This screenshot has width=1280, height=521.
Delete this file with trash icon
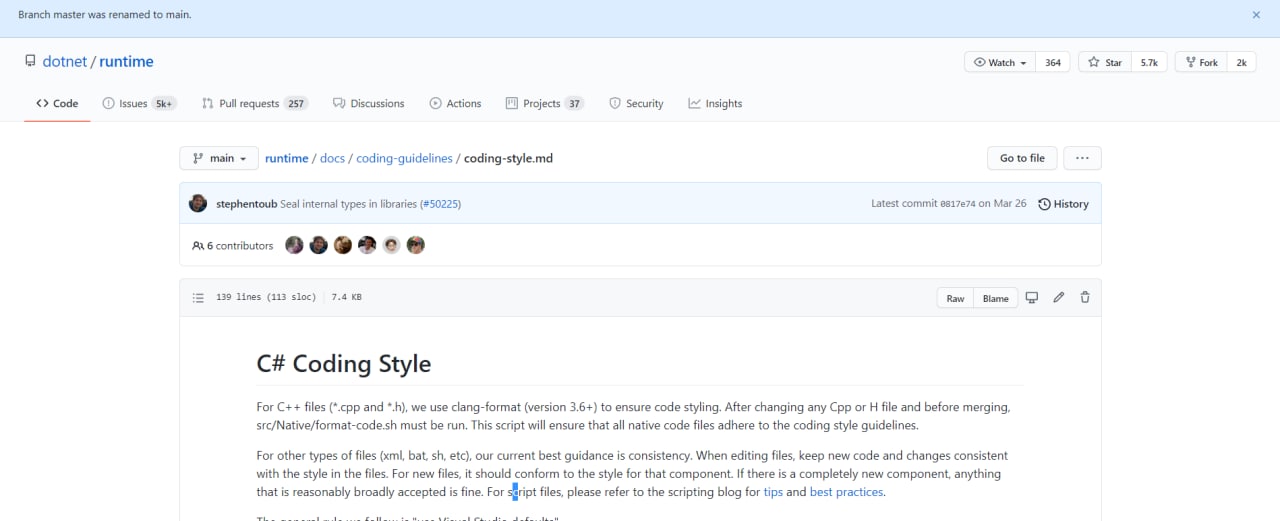pos(1085,297)
